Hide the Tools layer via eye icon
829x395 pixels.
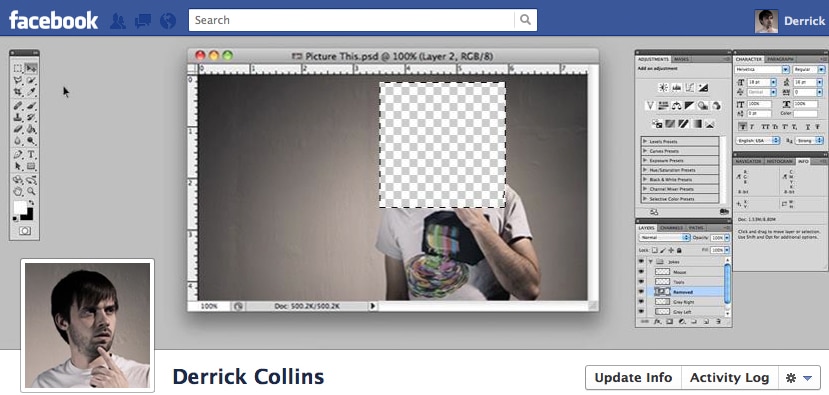click(642, 282)
